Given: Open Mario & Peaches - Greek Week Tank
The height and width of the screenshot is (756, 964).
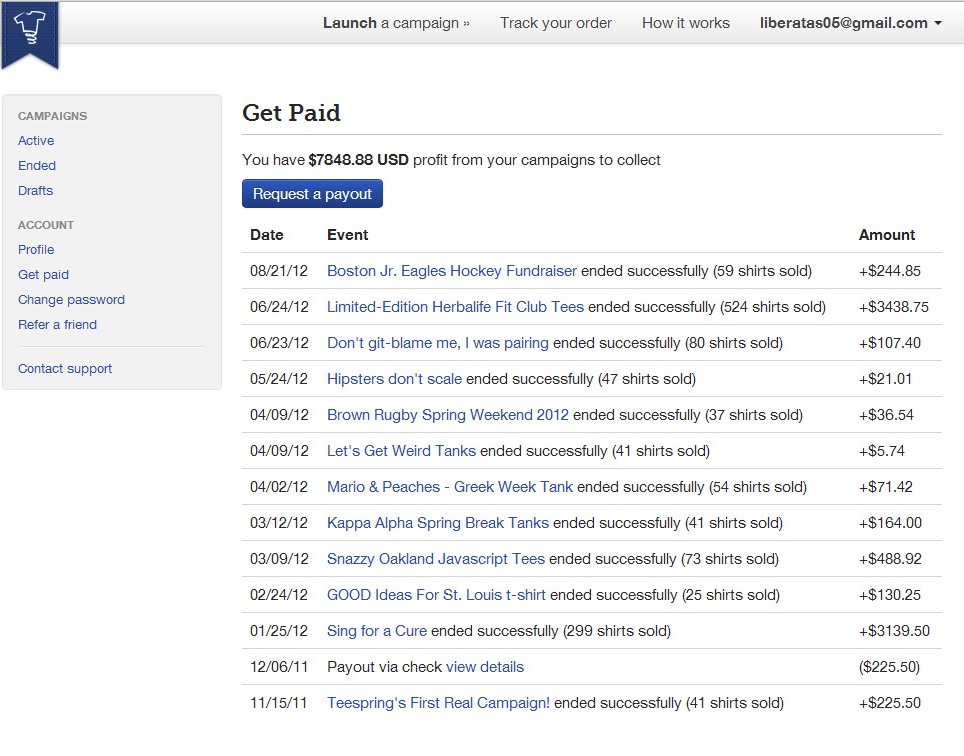Looking at the screenshot, I should point(449,487).
